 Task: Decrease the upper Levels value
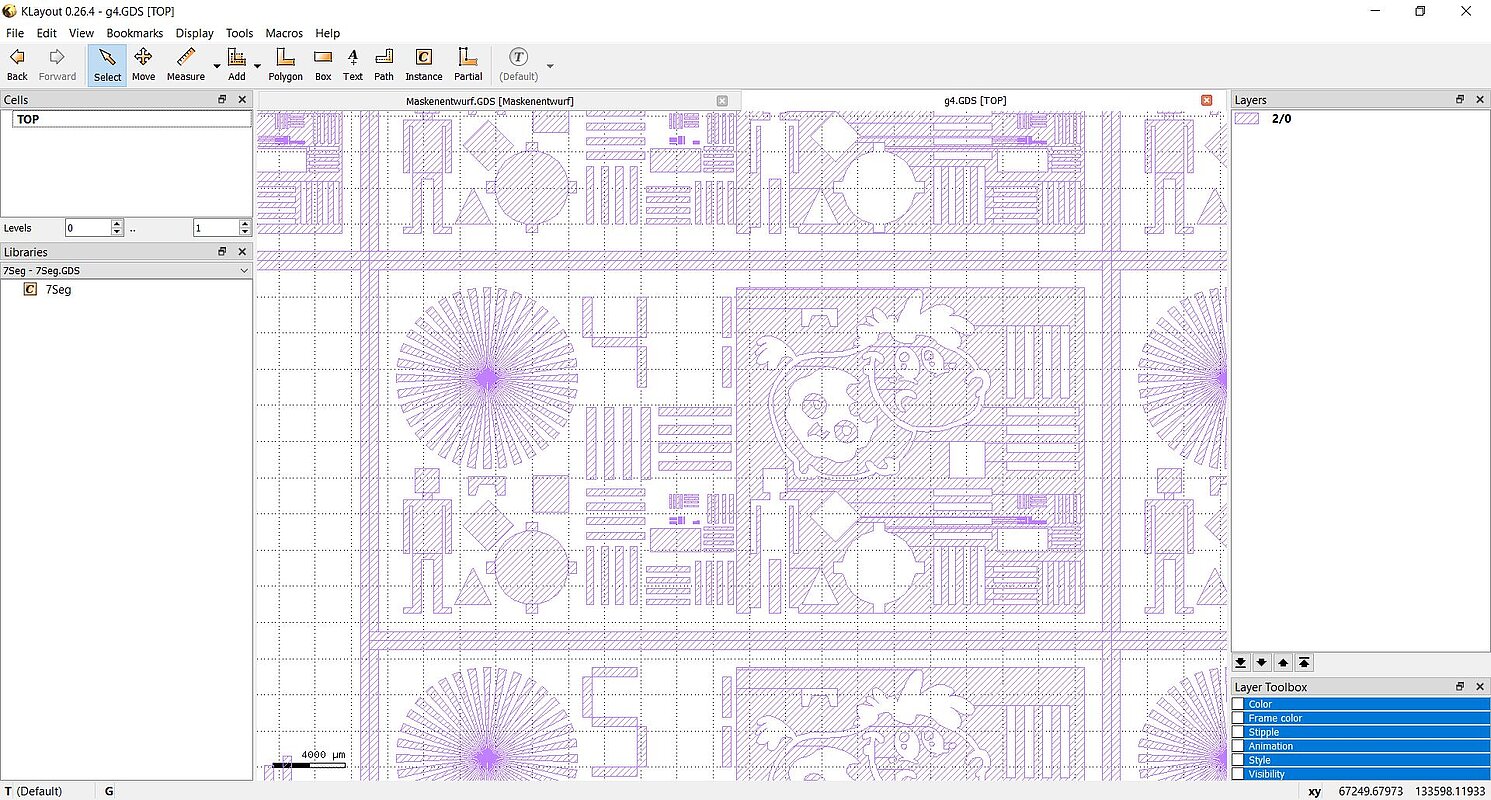click(x=245, y=233)
